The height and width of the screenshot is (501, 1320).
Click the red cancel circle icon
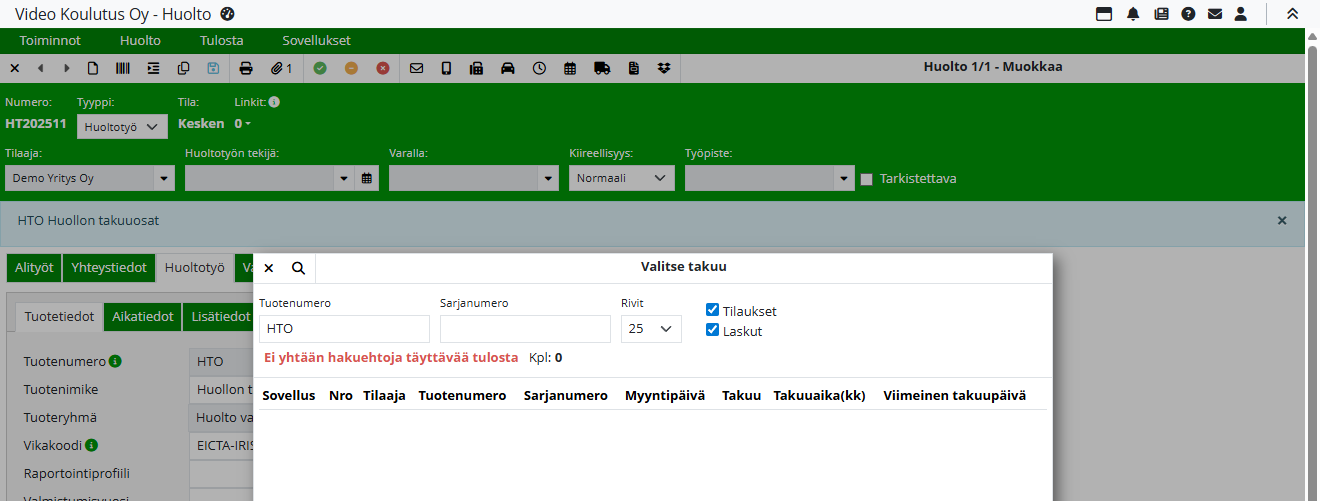point(383,68)
